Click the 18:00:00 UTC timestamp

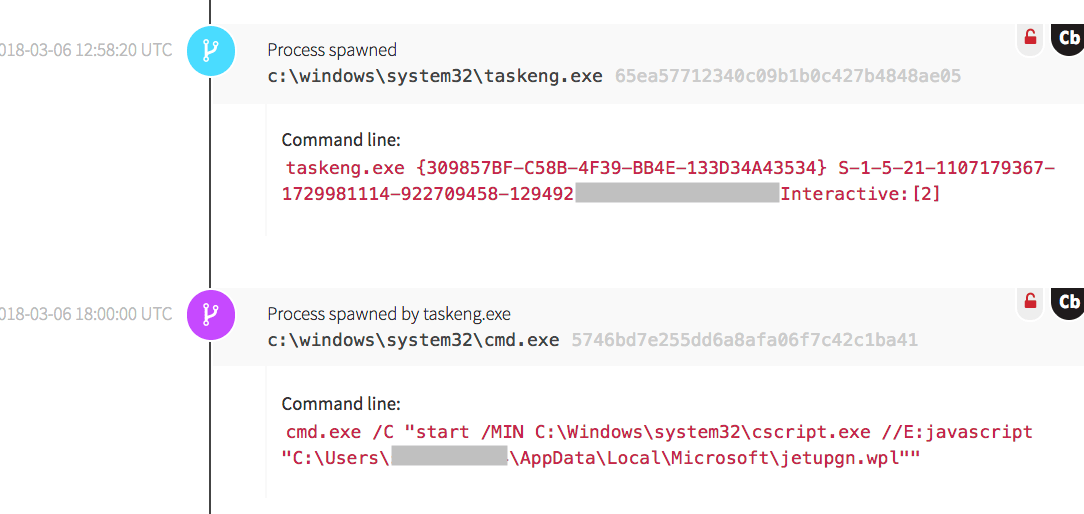point(86,314)
